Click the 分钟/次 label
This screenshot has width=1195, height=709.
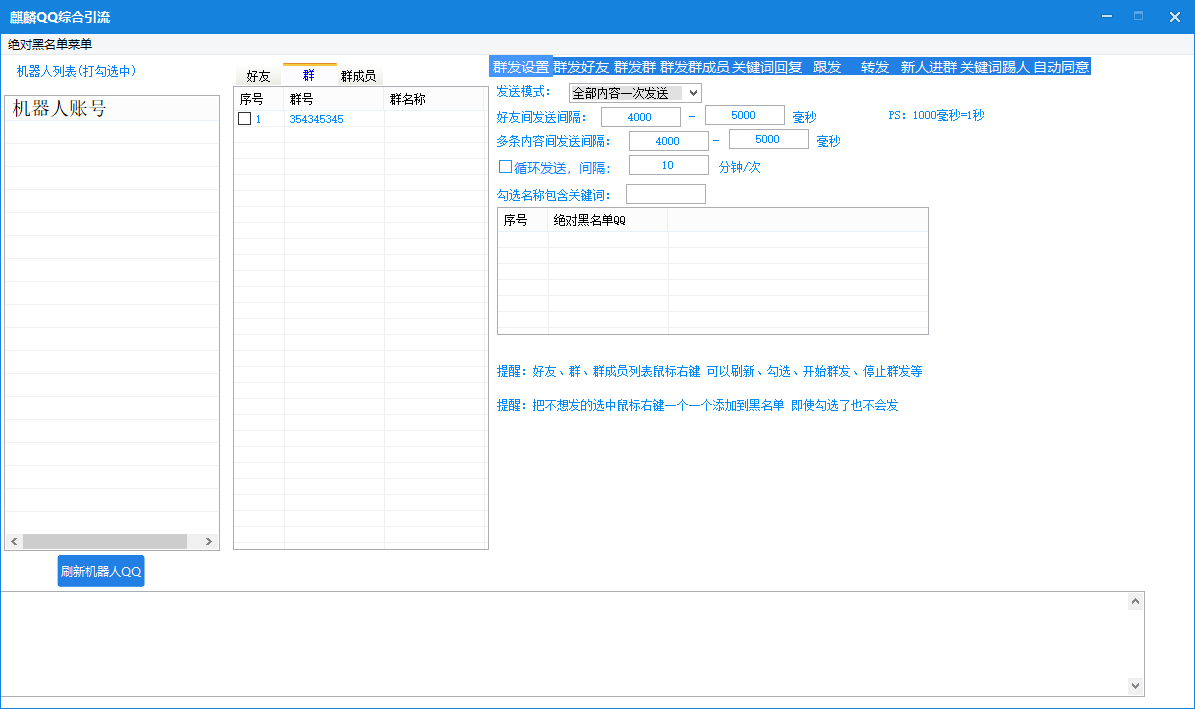tap(739, 167)
